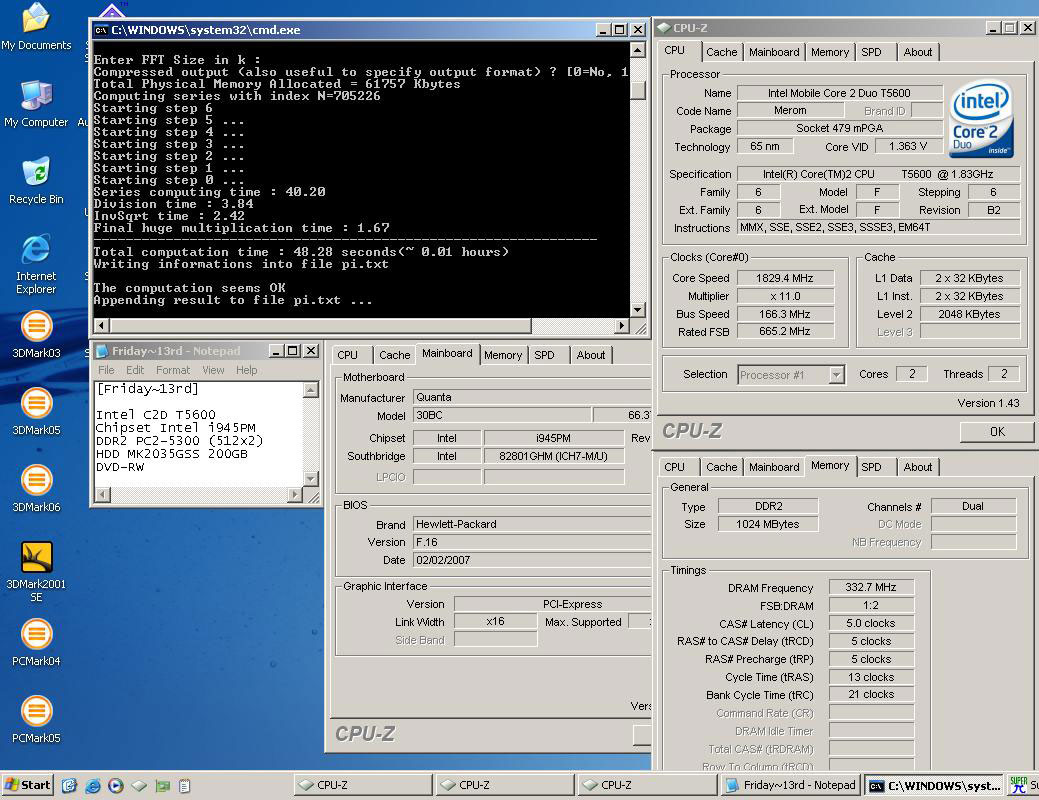Click the cmd.exe title bar system icon

coord(101,30)
